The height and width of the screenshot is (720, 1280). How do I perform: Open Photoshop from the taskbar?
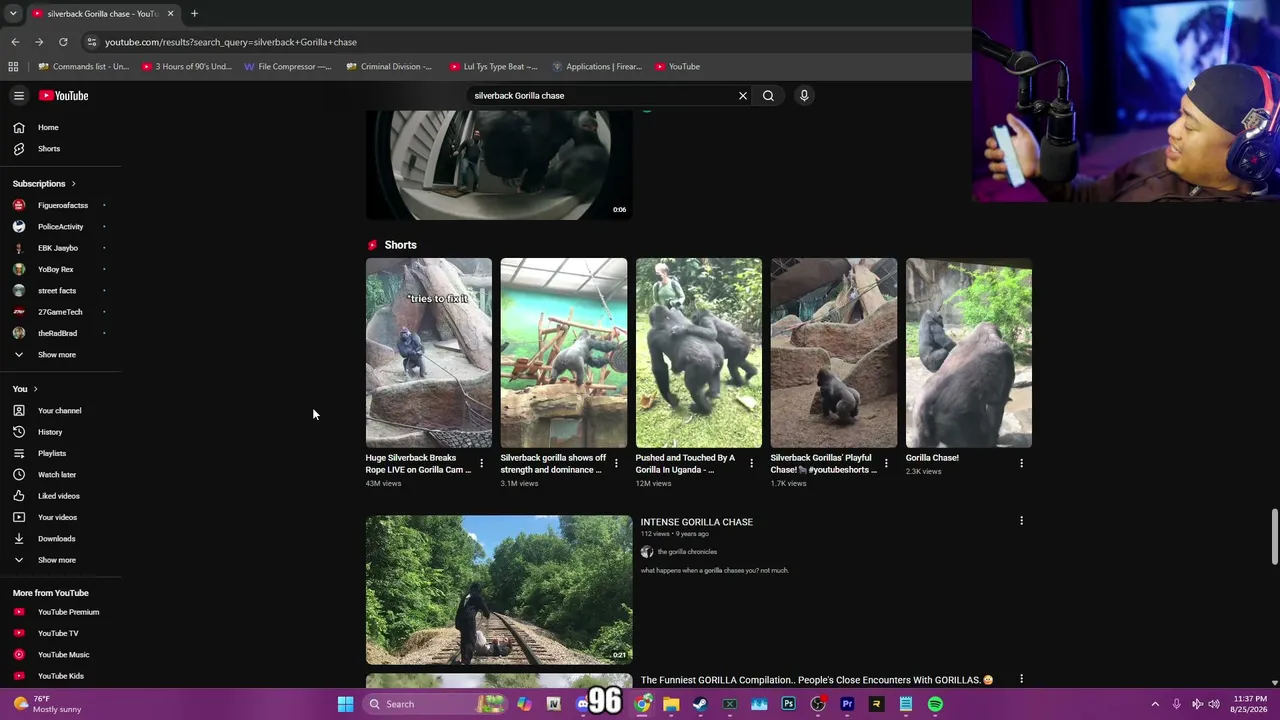coord(788,704)
